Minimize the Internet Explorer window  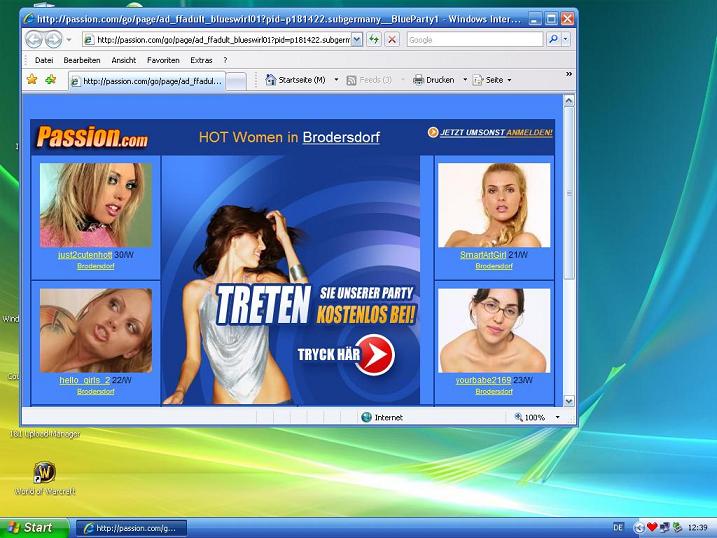pos(535,19)
